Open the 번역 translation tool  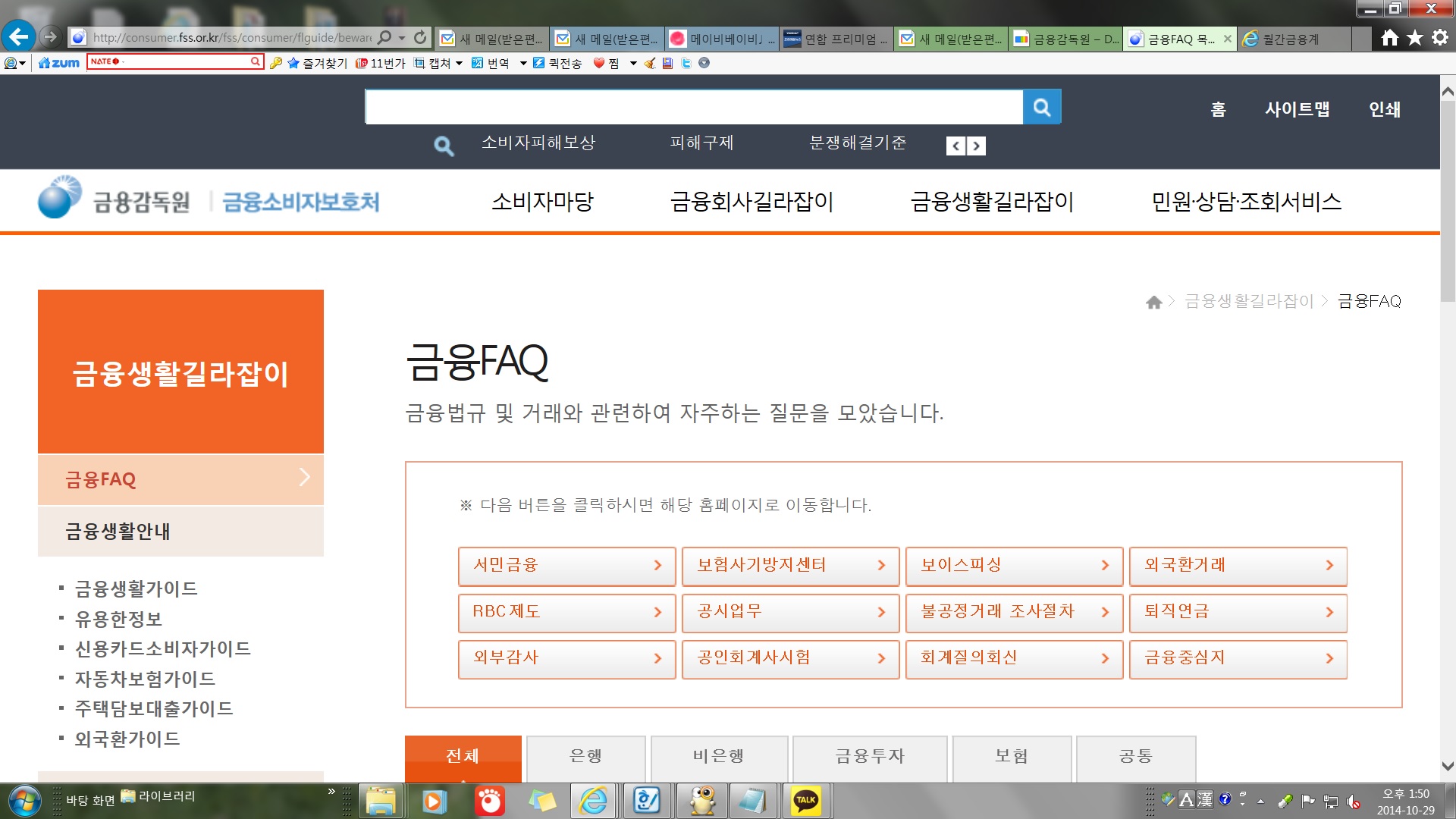point(497,63)
